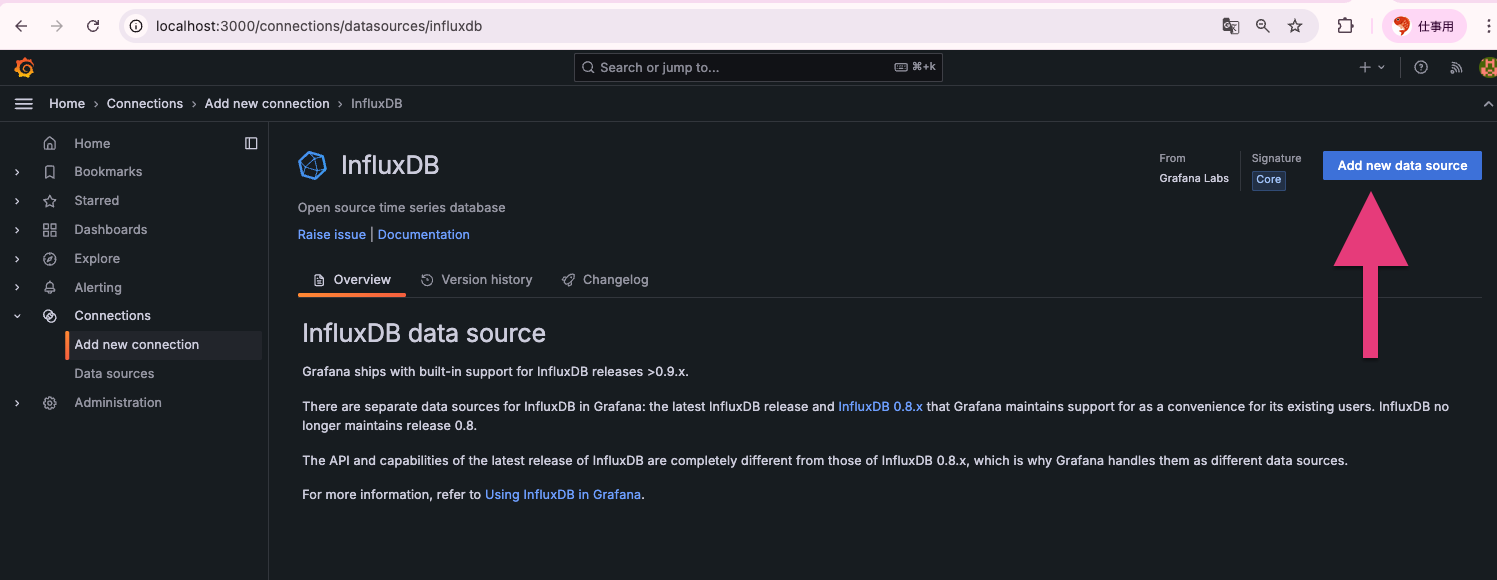Open the news RSS feed icon
The image size is (1497, 580).
pos(1456,68)
